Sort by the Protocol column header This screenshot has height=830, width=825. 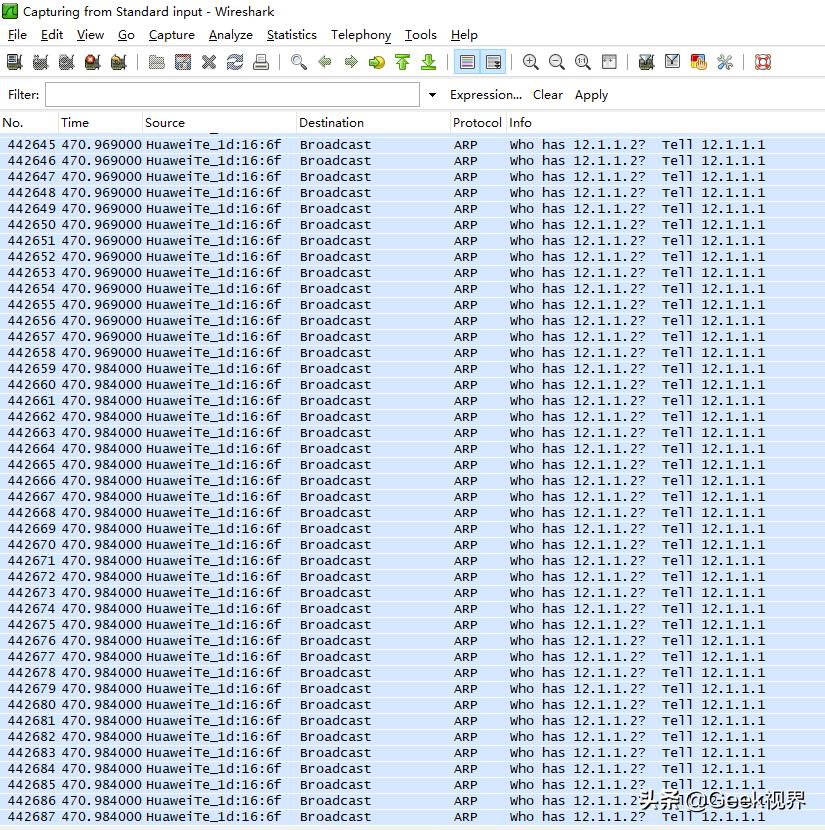[478, 122]
